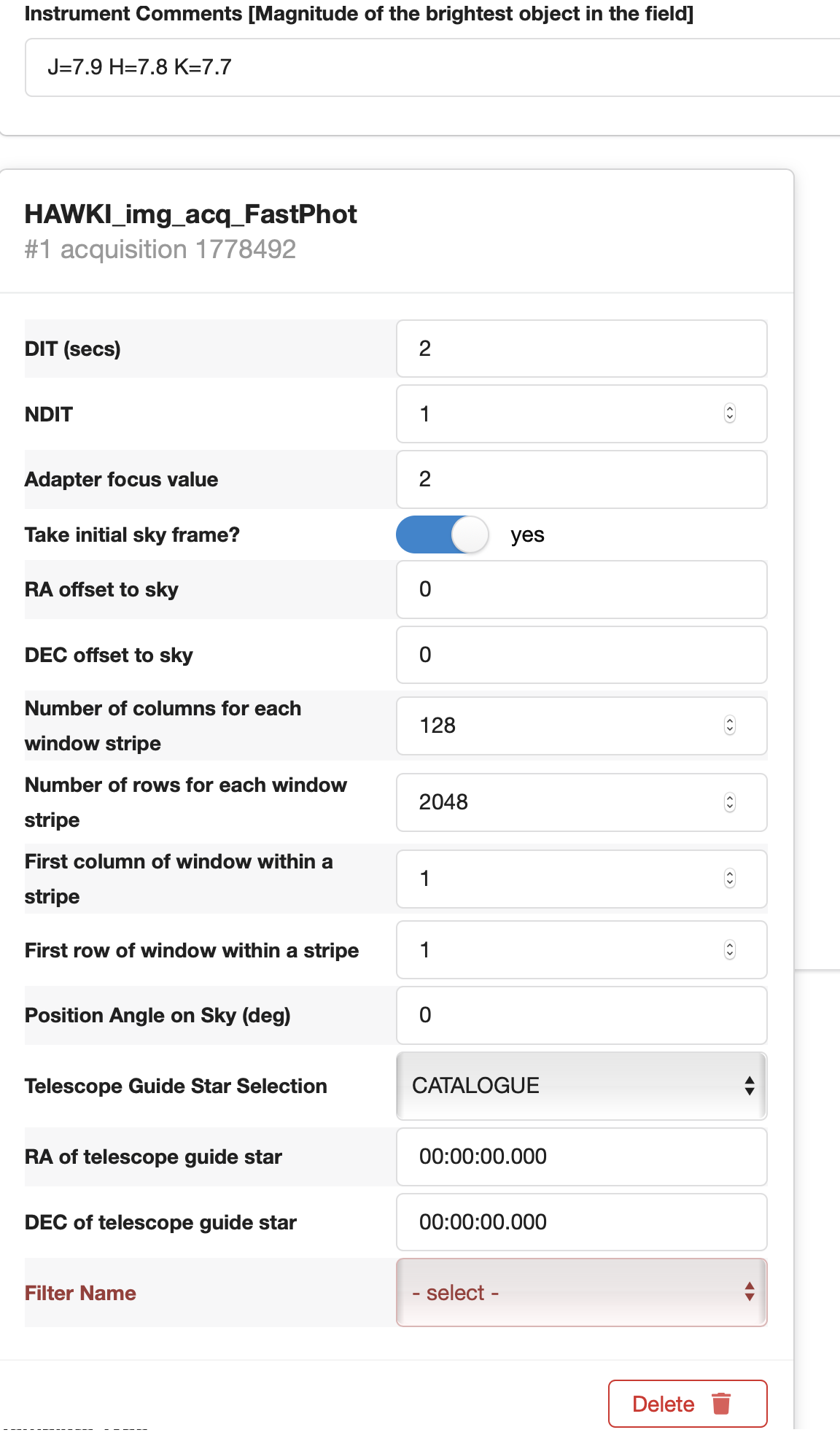This screenshot has width=840, height=1454.
Task: Click the window stripe columns spinner
Action: point(729,726)
